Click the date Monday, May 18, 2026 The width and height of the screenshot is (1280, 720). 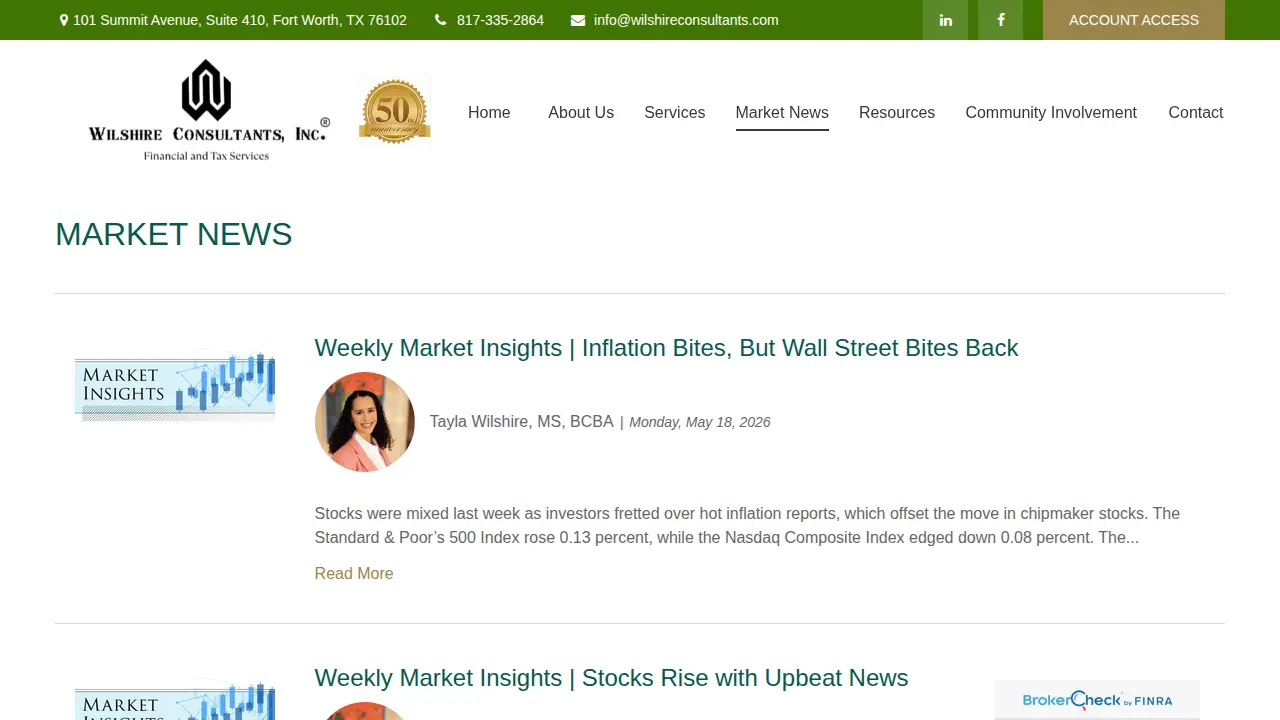tap(700, 422)
